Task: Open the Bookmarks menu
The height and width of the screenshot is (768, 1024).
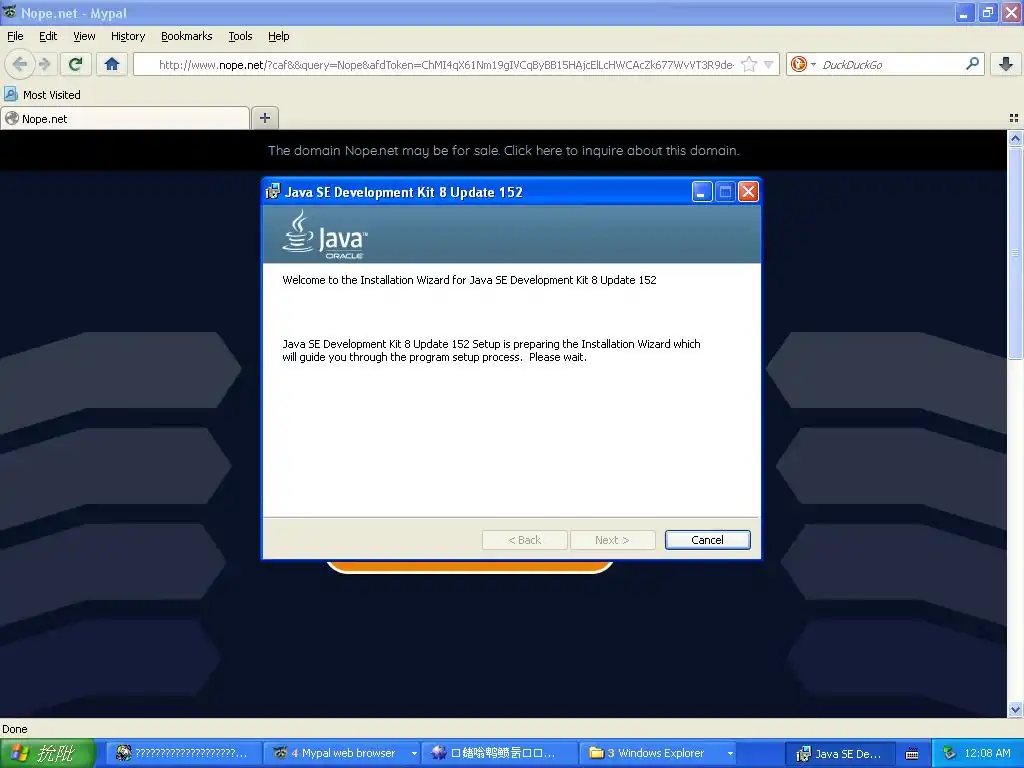Action: [x=186, y=36]
